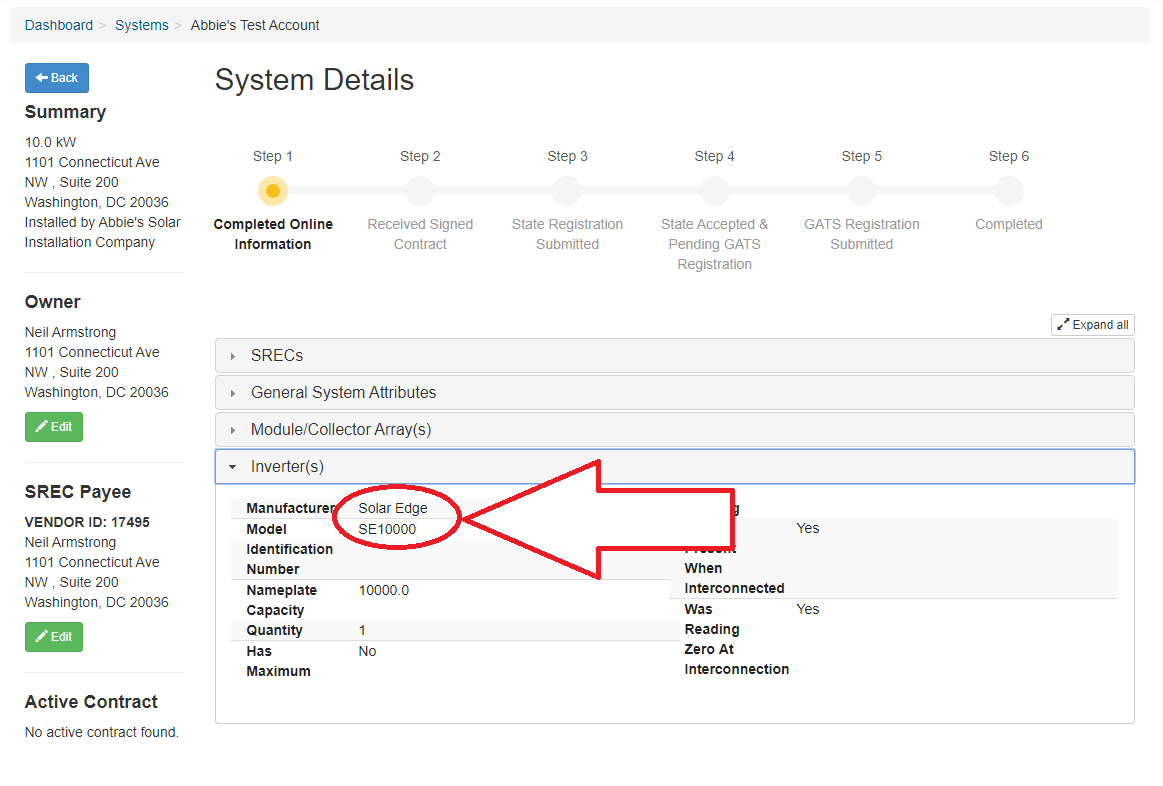Click the Step 2 progress circle

click(420, 190)
